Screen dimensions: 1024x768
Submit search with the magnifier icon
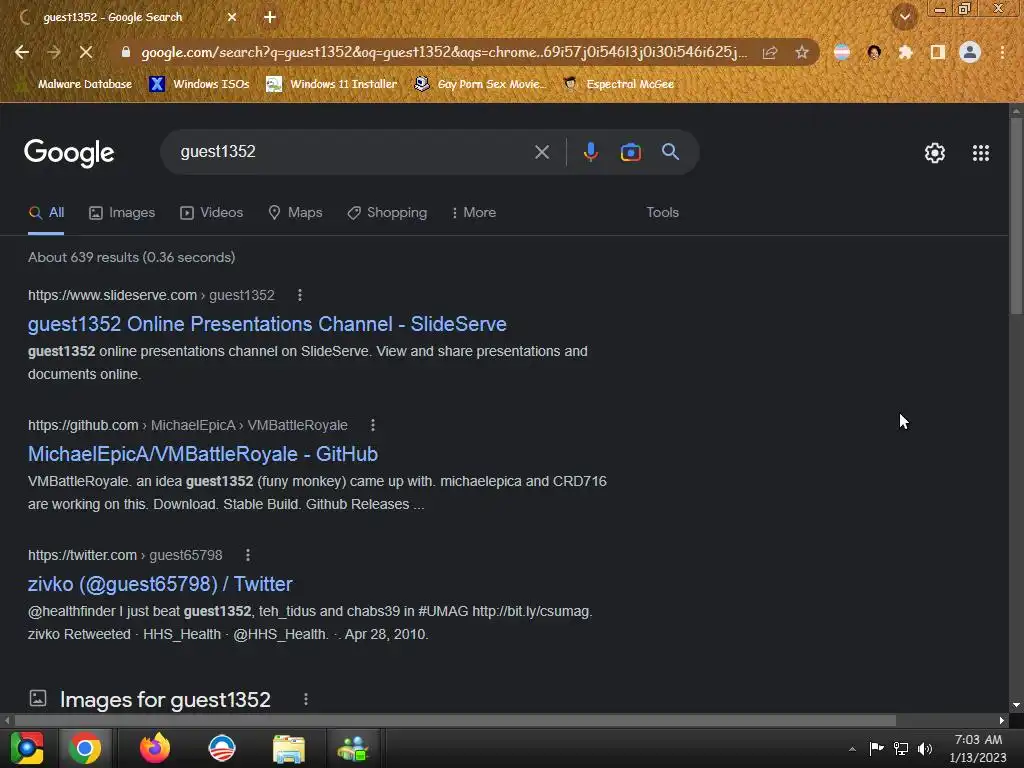click(670, 152)
